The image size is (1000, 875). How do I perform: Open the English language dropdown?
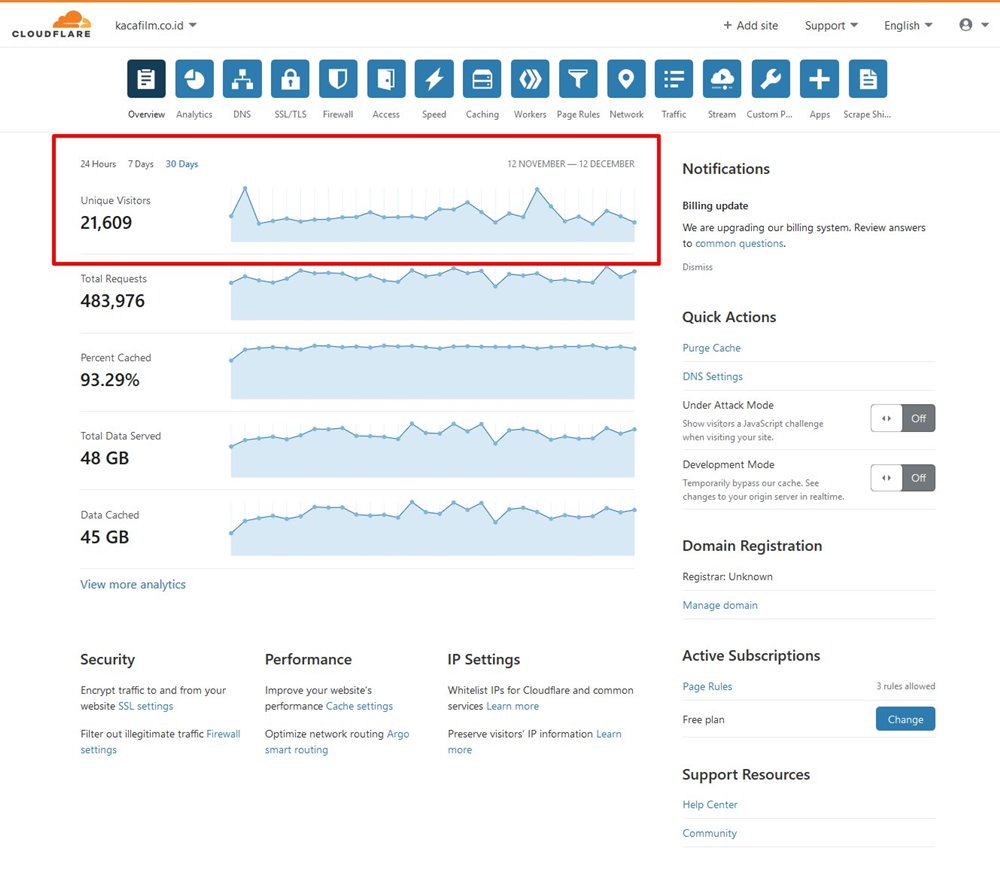tap(906, 25)
